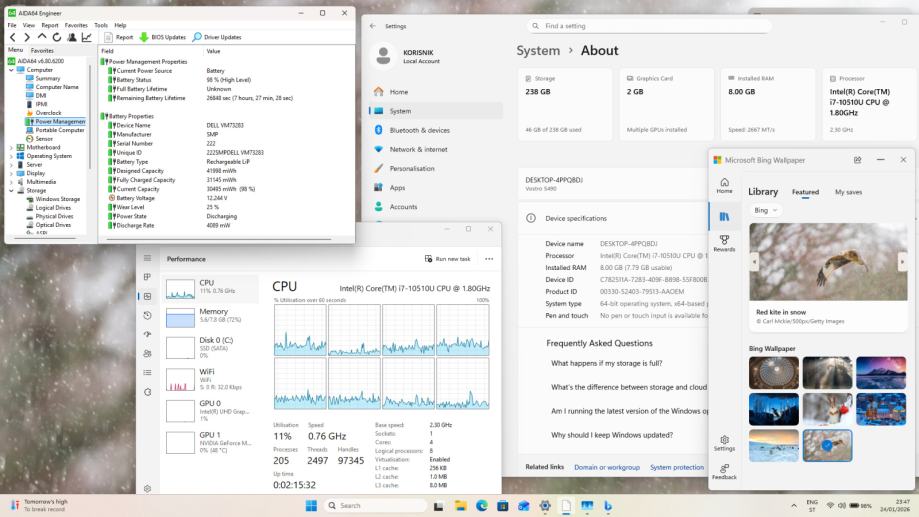Viewport: 919px width, 517px height.
Task: Select Physical Drives in AIDA64 tree
Action: coord(53,216)
